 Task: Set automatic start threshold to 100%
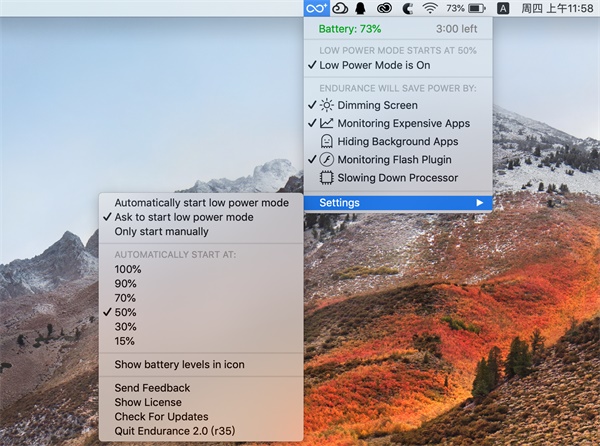(201, 269)
